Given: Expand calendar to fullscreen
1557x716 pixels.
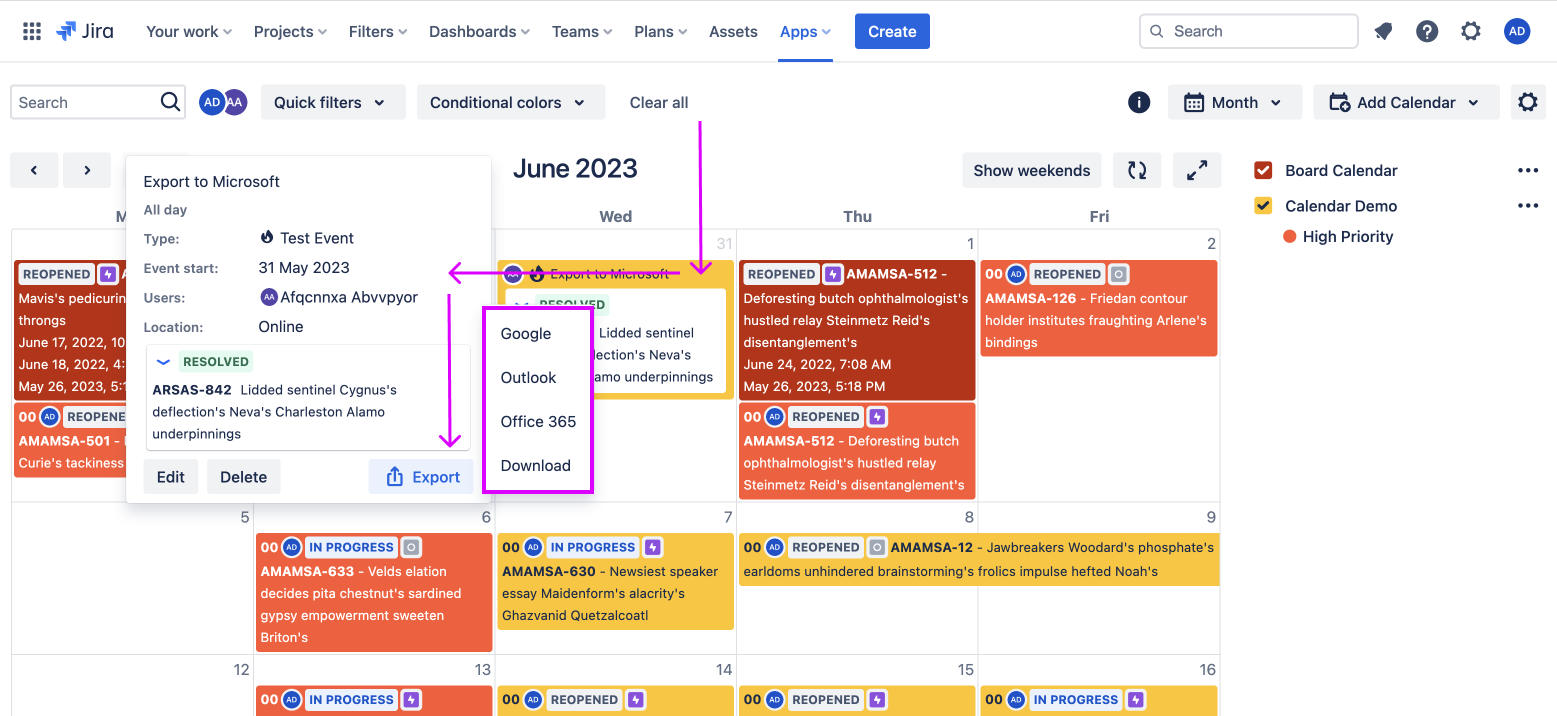Looking at the screenshot, I should pos(1197,170).
